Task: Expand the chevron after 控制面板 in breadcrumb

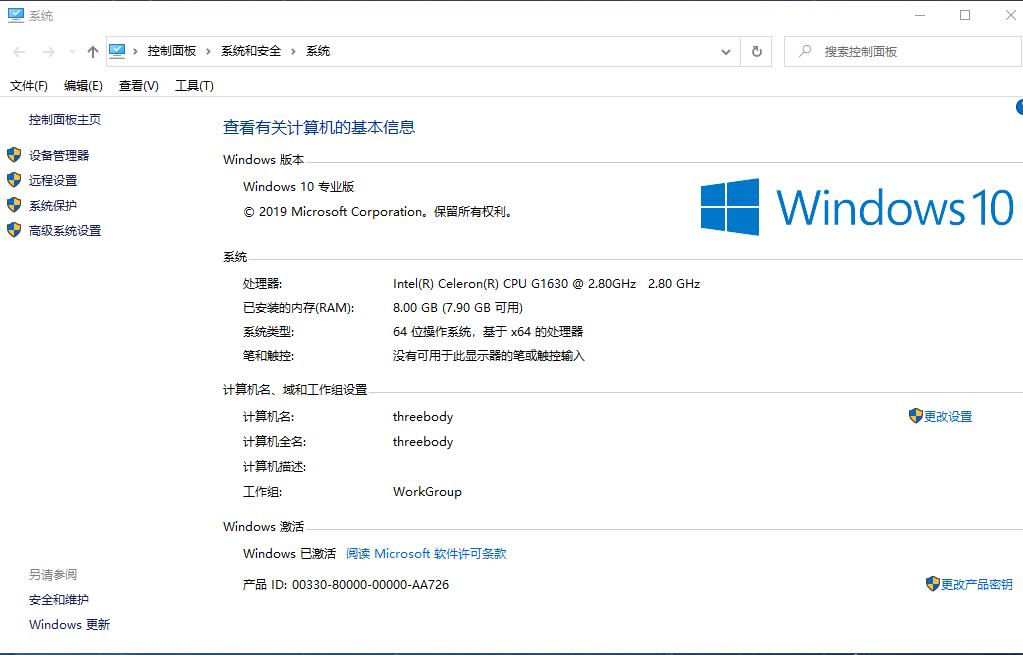Action: coord(208,52)
